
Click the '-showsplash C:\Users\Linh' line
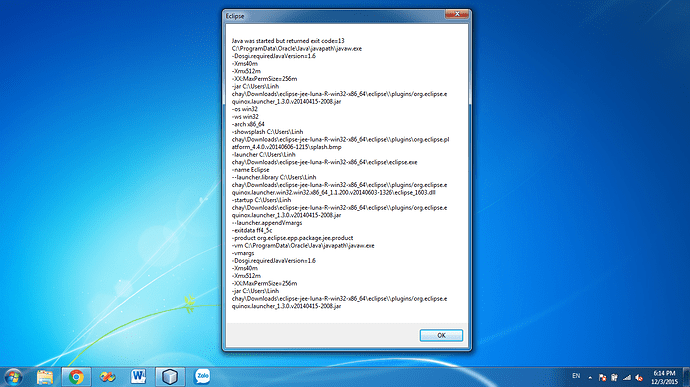coord(267,132)
